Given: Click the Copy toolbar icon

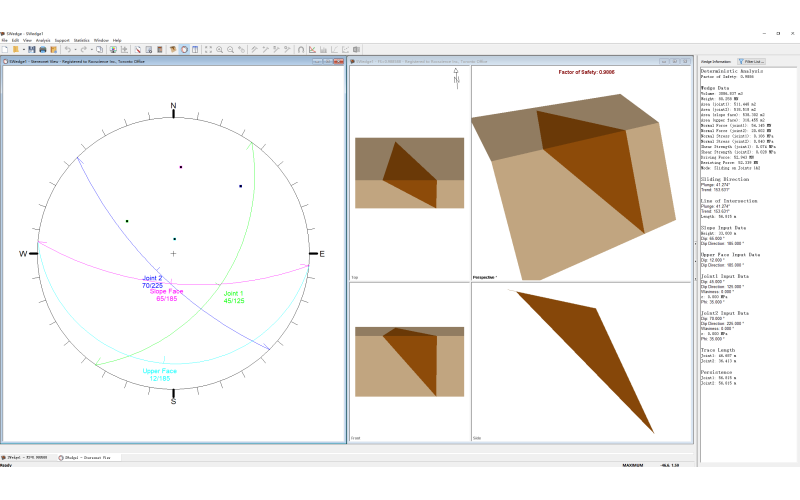Looking at the screenshot, I should coord(99,49).
